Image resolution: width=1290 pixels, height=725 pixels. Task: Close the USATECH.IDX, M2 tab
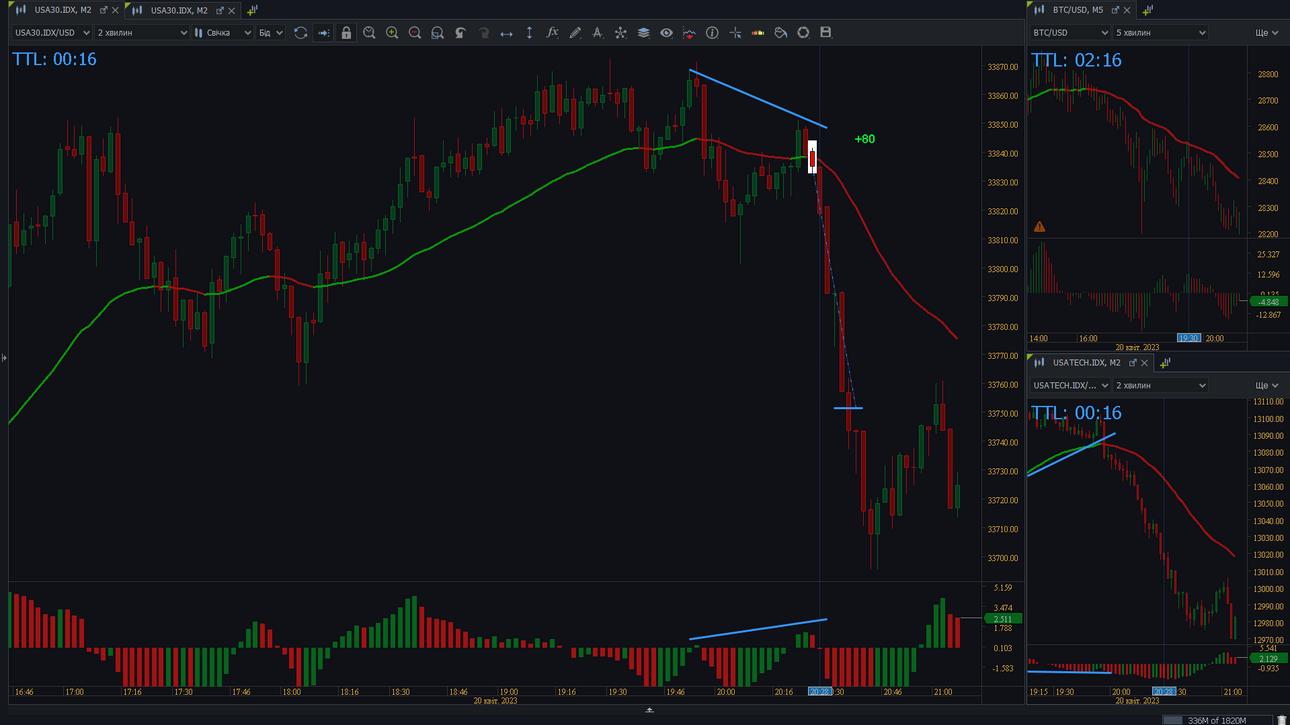pos(1145,362)
